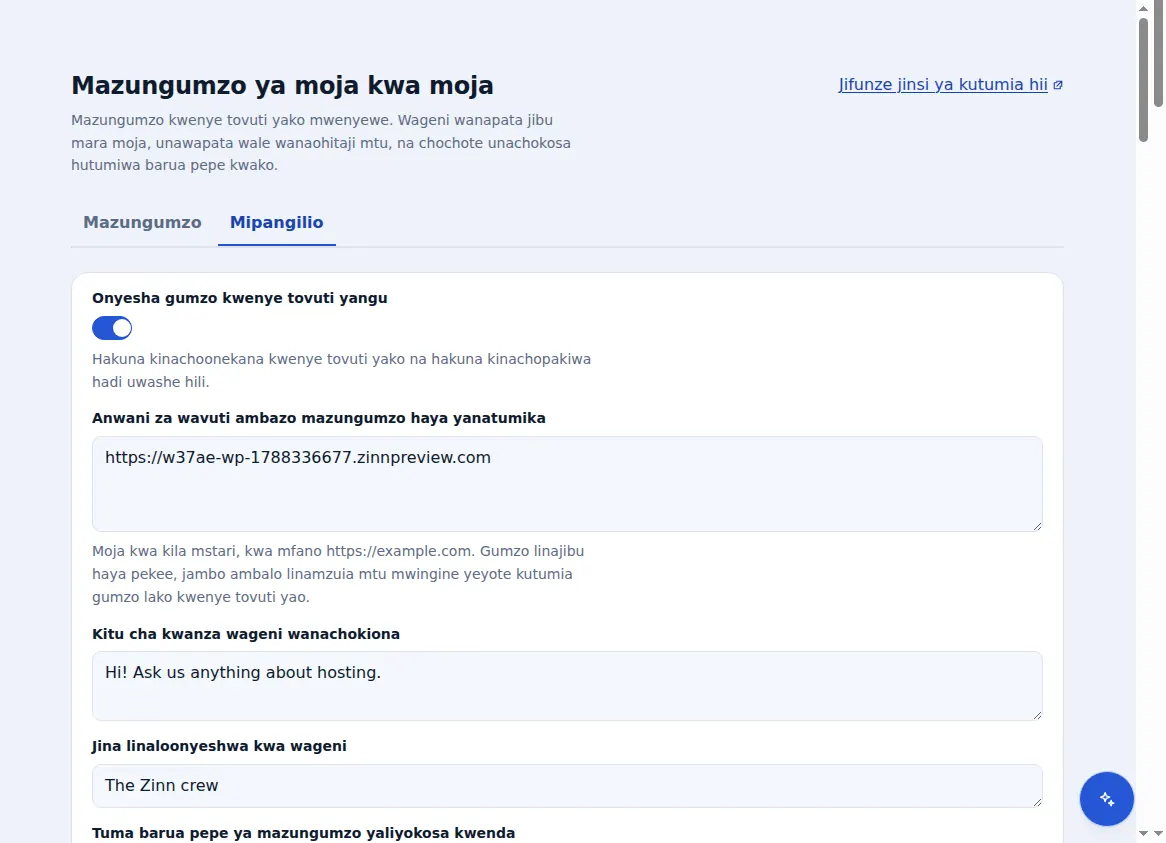Click the heading Mazungumzo ya moja kwa moja
Screen dimensions: 1166x843
pos(283,85)
